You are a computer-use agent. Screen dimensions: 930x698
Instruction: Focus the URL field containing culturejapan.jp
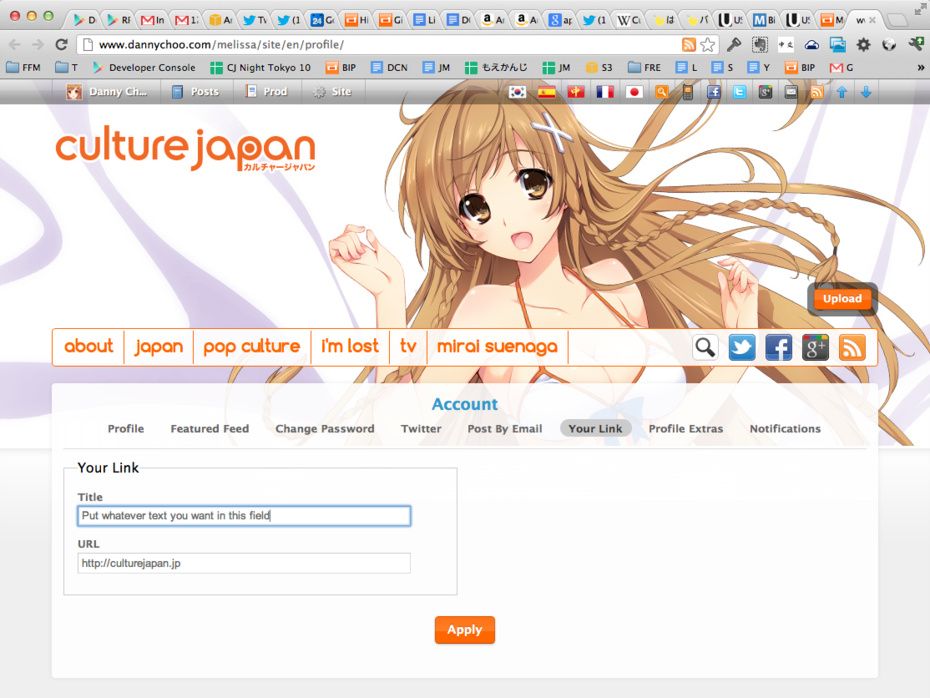coord(244,563)
